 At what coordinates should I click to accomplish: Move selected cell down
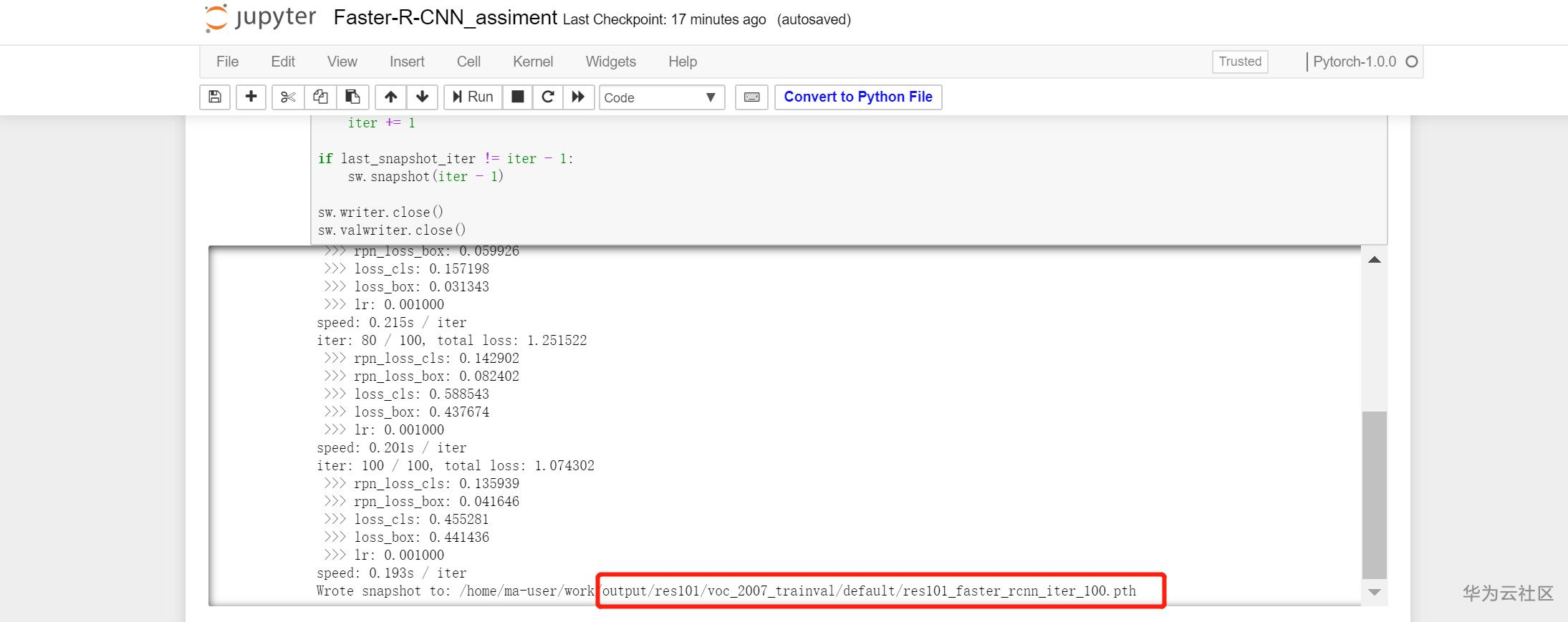(422, 97)
